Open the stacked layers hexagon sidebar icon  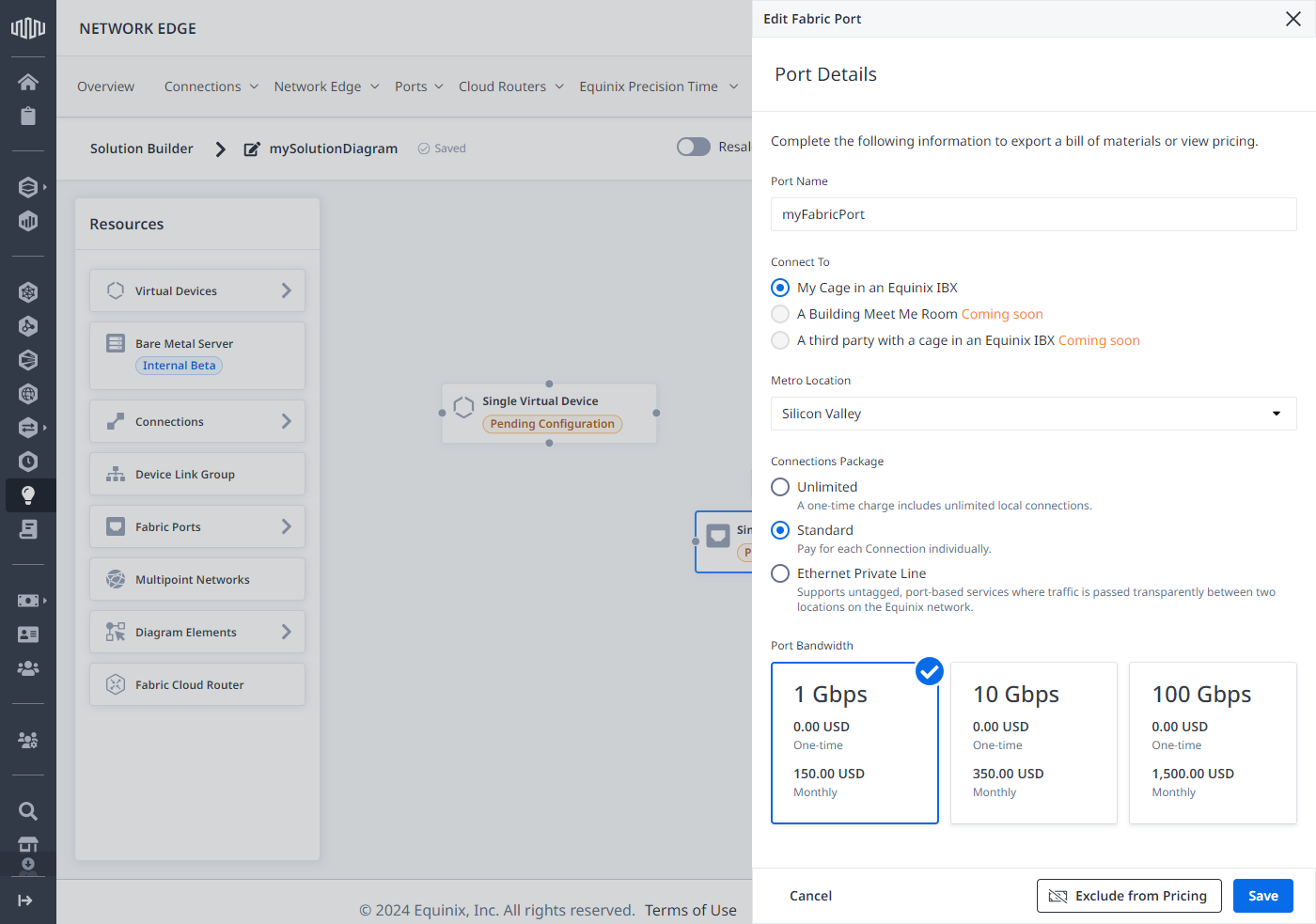[28, 187]
